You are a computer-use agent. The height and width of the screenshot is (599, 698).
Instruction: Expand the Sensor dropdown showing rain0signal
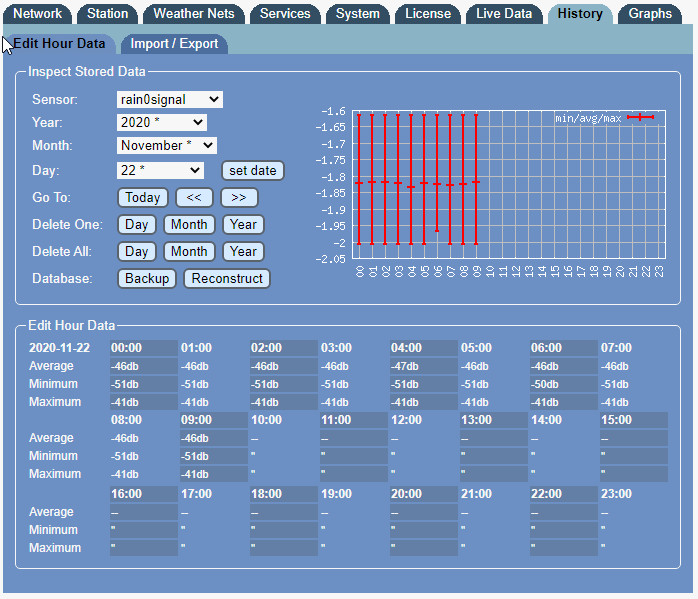coord(170,99)
